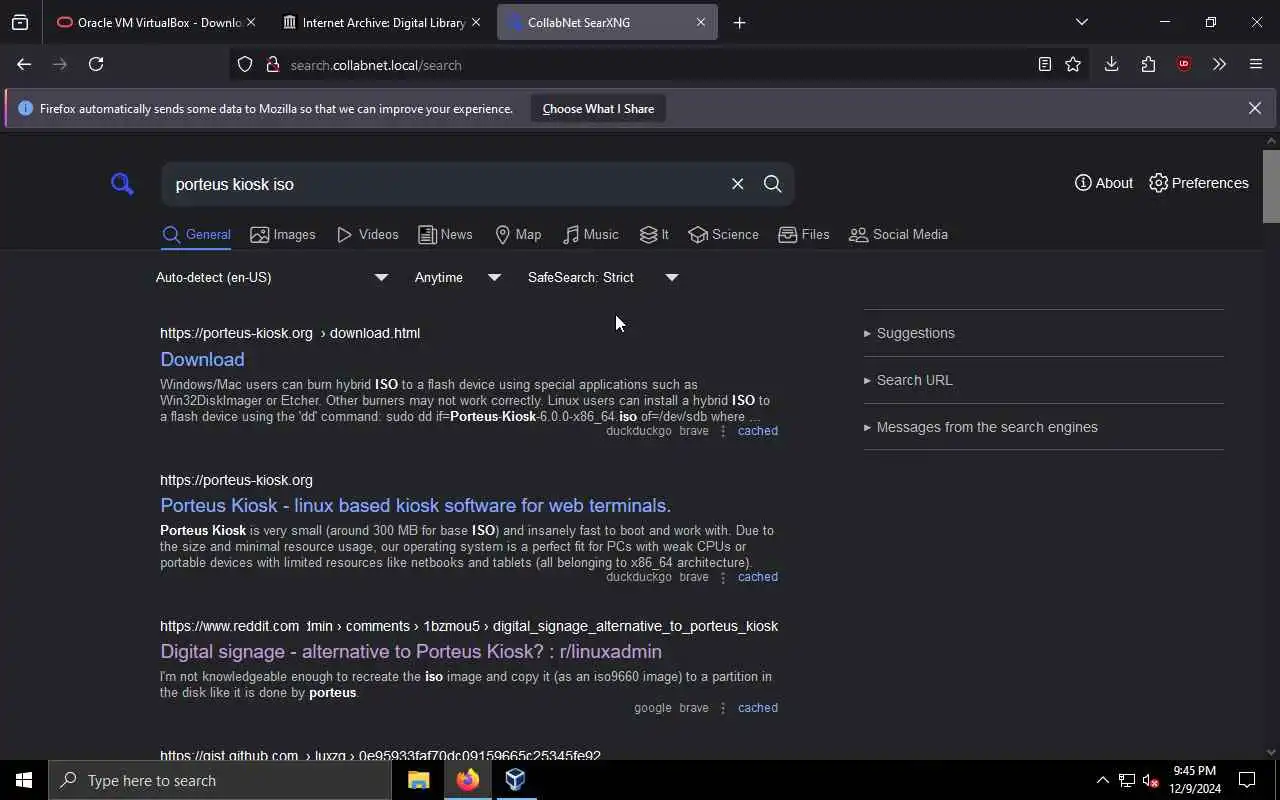Switch to the General search tab
Screen dimensions: 1280x800
point(196,235)
